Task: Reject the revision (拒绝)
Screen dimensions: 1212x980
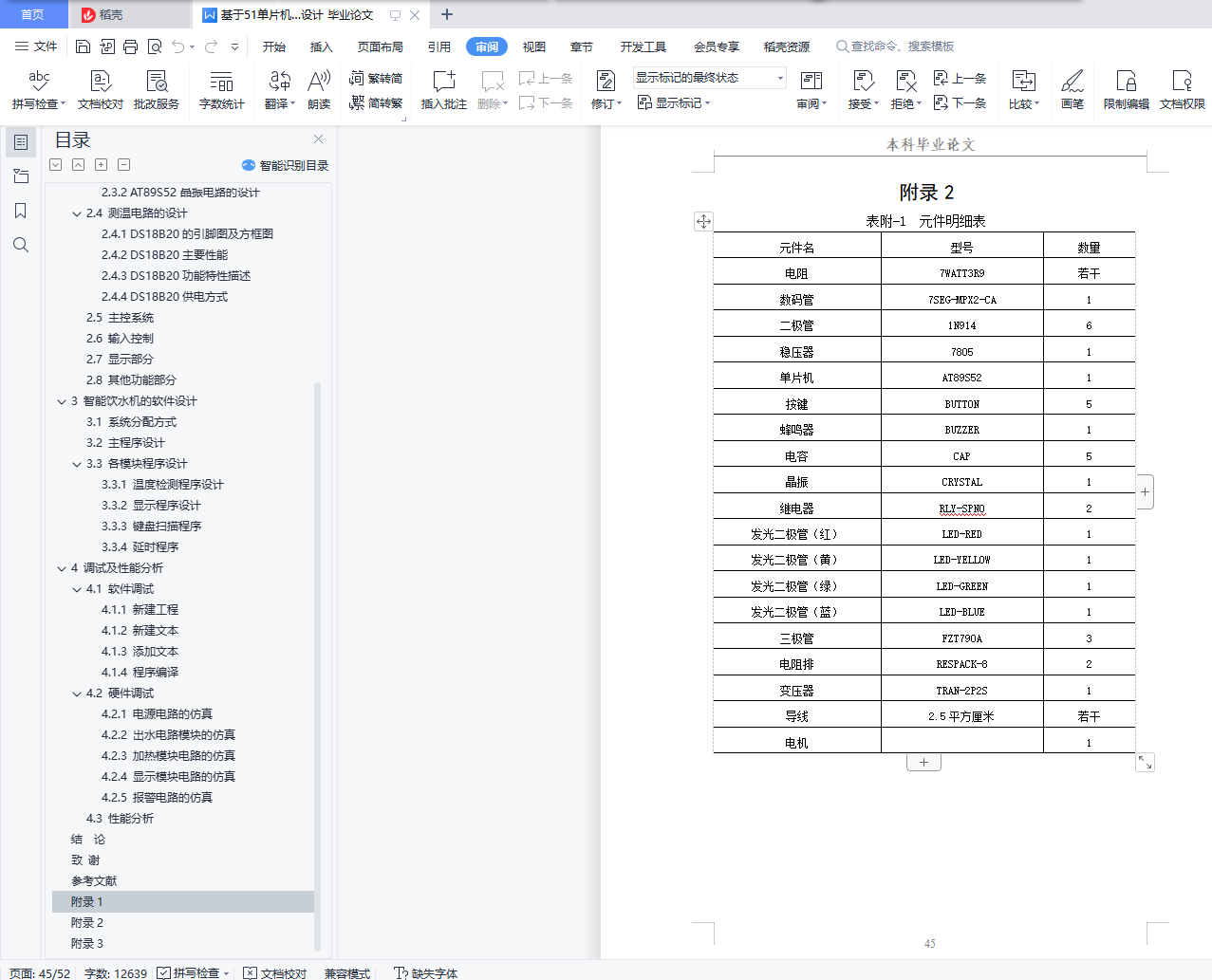Action: [906, 90]
